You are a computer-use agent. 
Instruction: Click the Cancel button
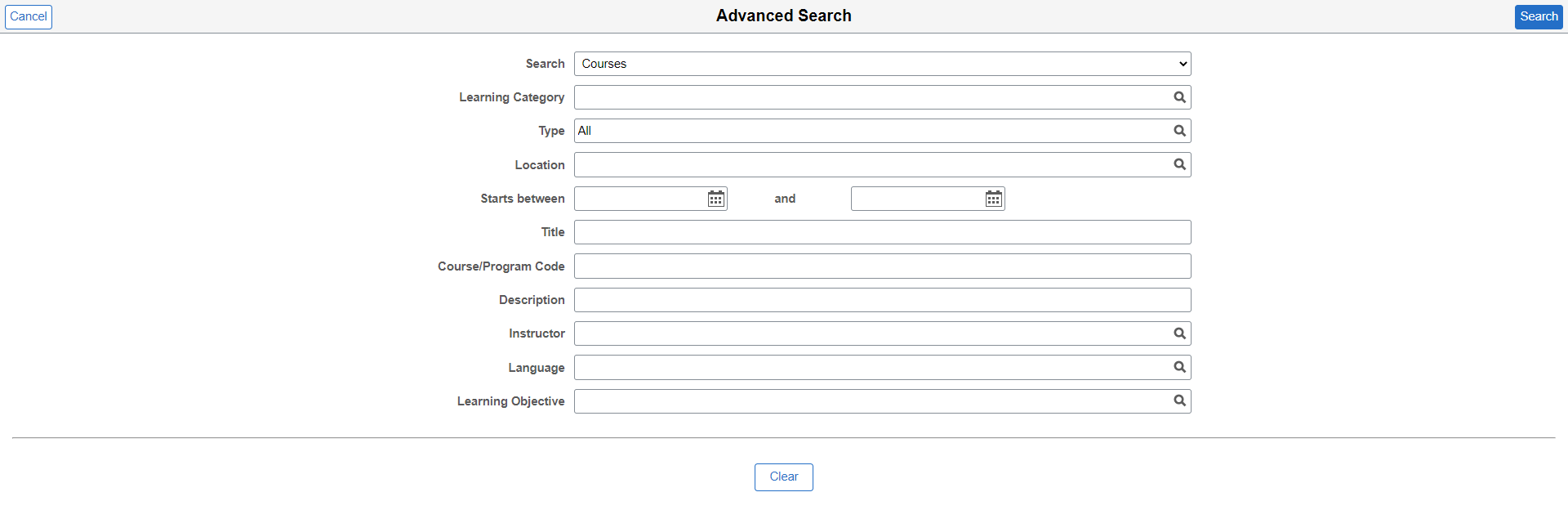pyautogui.click(x=29, y=16)
